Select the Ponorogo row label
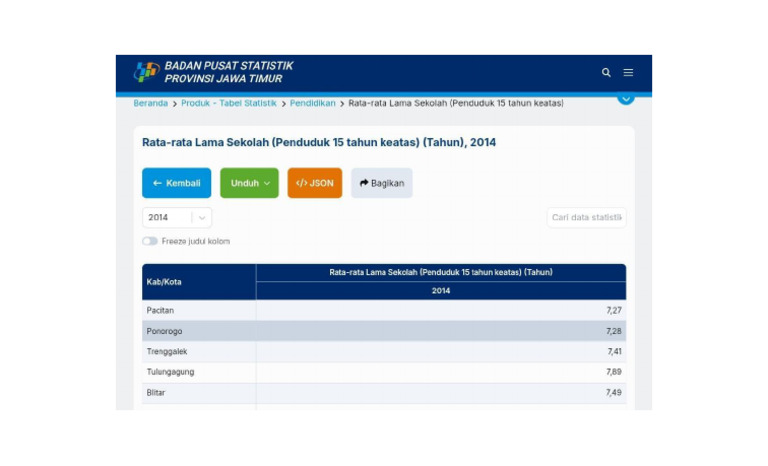Viewport: 768px width, 466px height. [164, 331]
